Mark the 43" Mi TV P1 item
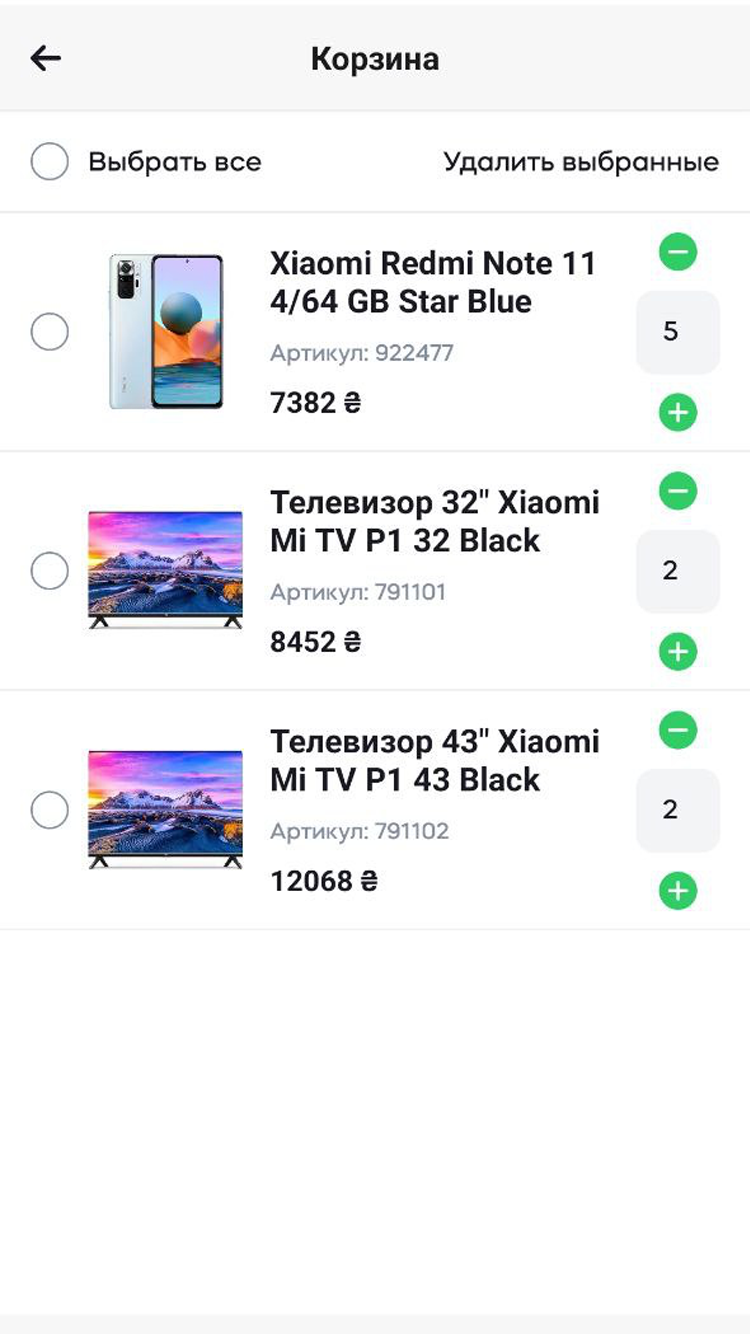 [50, 810]
